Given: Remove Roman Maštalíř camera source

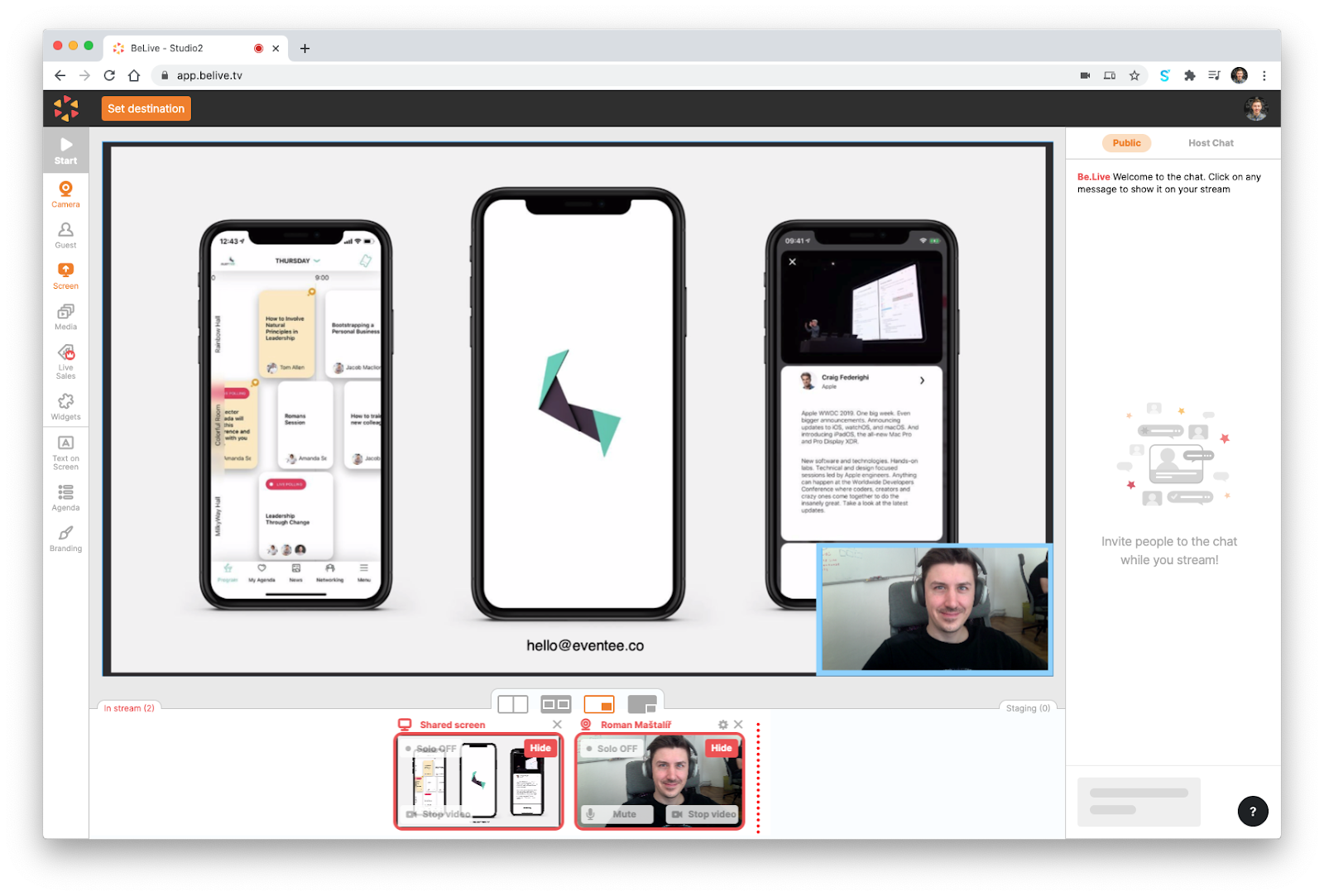Looking at the screenshot, I should point(738,725).
